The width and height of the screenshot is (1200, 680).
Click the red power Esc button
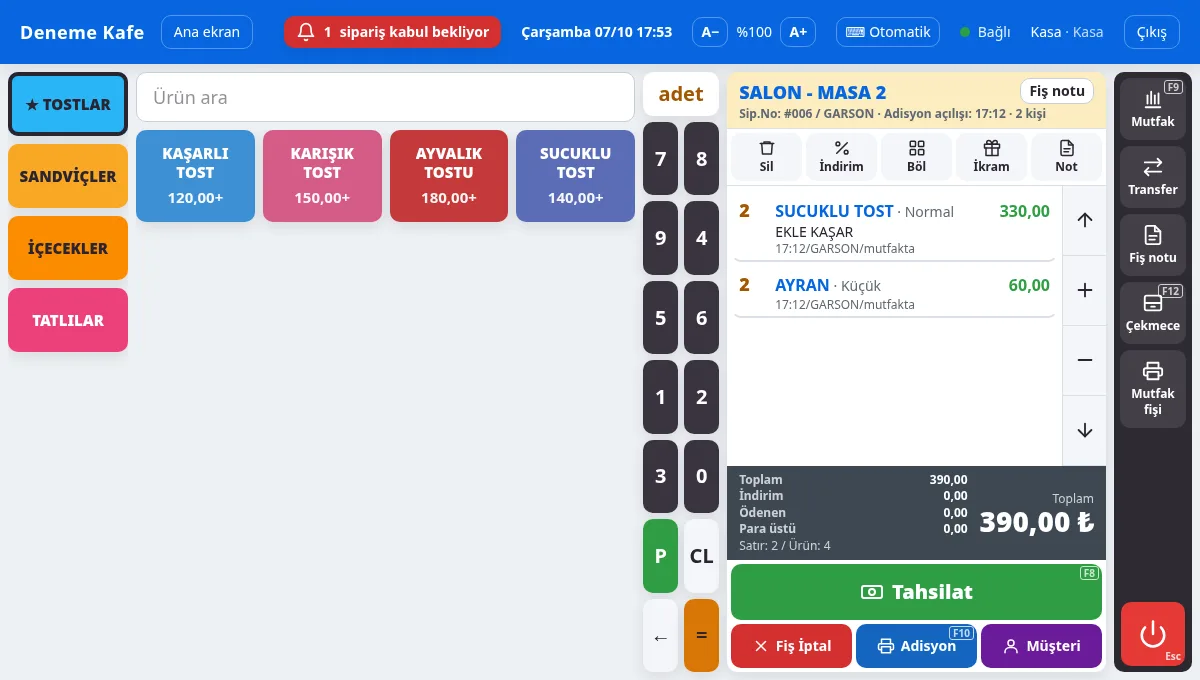[1153, 634]
